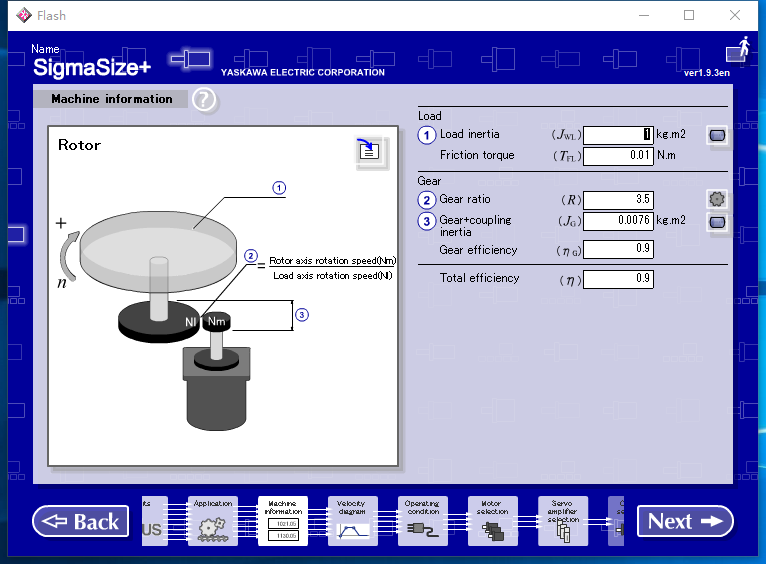766x564 pixels.
Task: Click the Gear efficiency label
Action: (x=478, y=250)
